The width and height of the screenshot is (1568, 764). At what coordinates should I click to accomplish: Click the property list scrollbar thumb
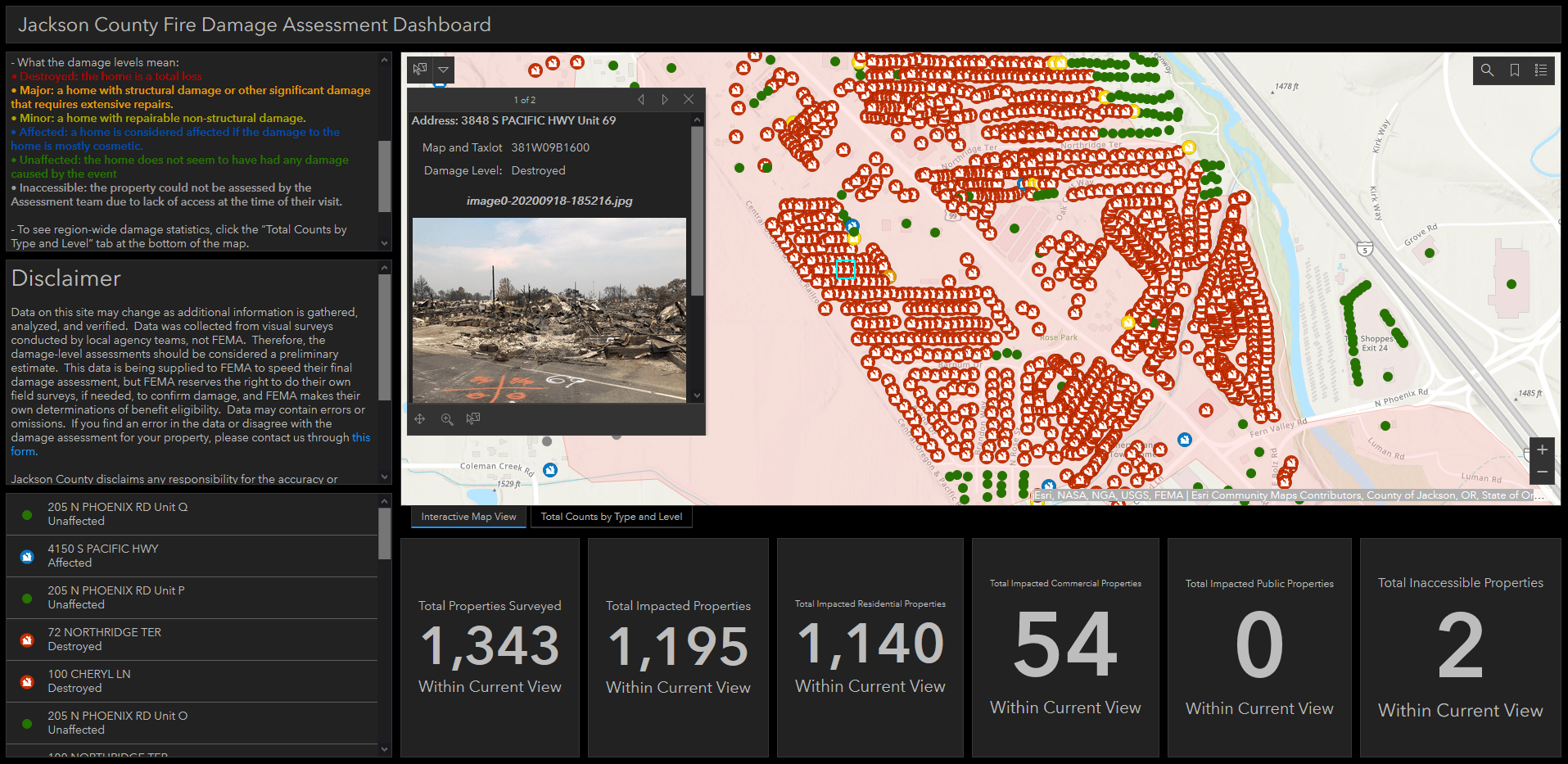click(385, 534)
